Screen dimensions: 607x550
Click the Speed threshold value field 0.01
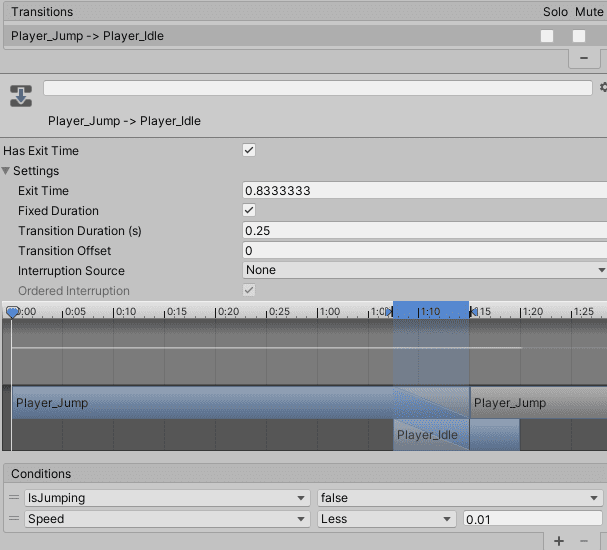pyautogui.click(x=533, y=519)
